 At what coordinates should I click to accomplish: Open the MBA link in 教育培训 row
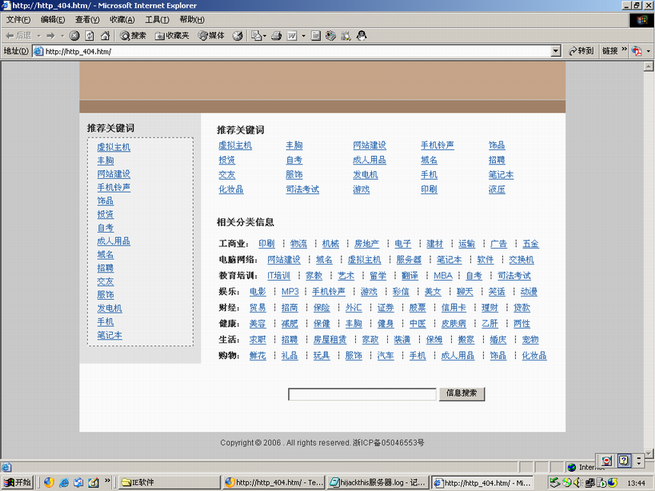[x=442, y=275]
